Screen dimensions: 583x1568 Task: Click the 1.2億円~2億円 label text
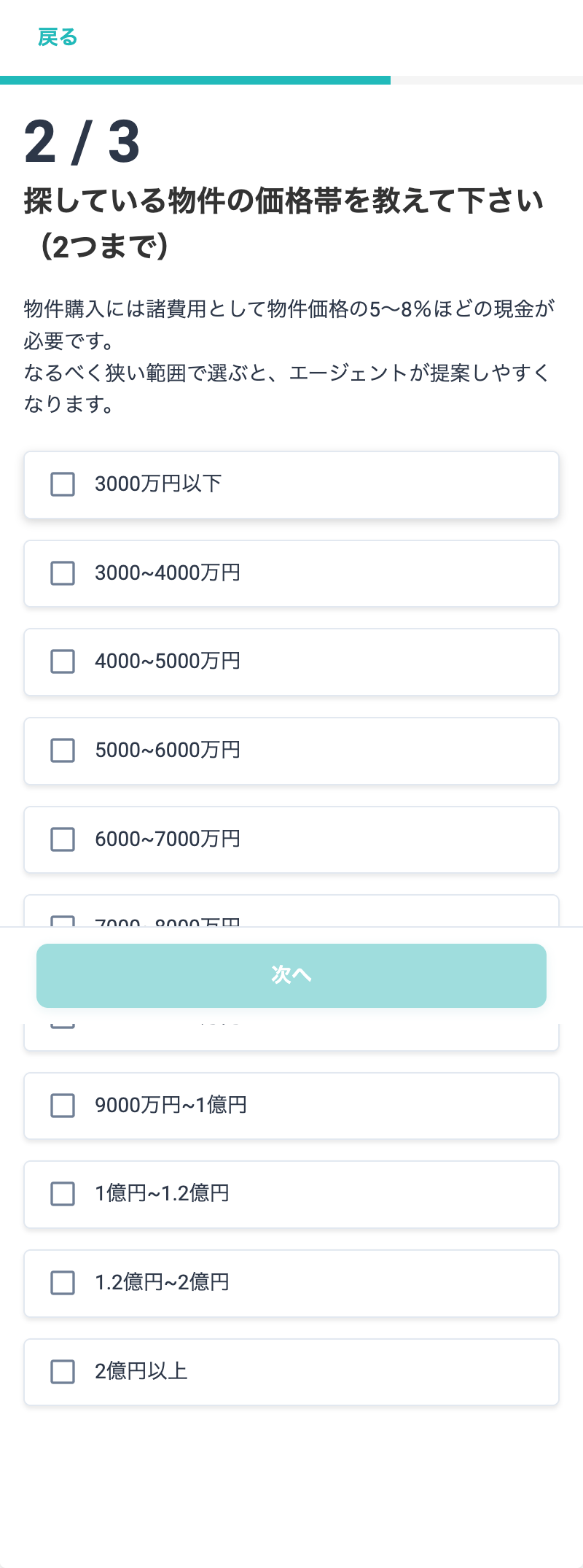(x=163, y=1282)
